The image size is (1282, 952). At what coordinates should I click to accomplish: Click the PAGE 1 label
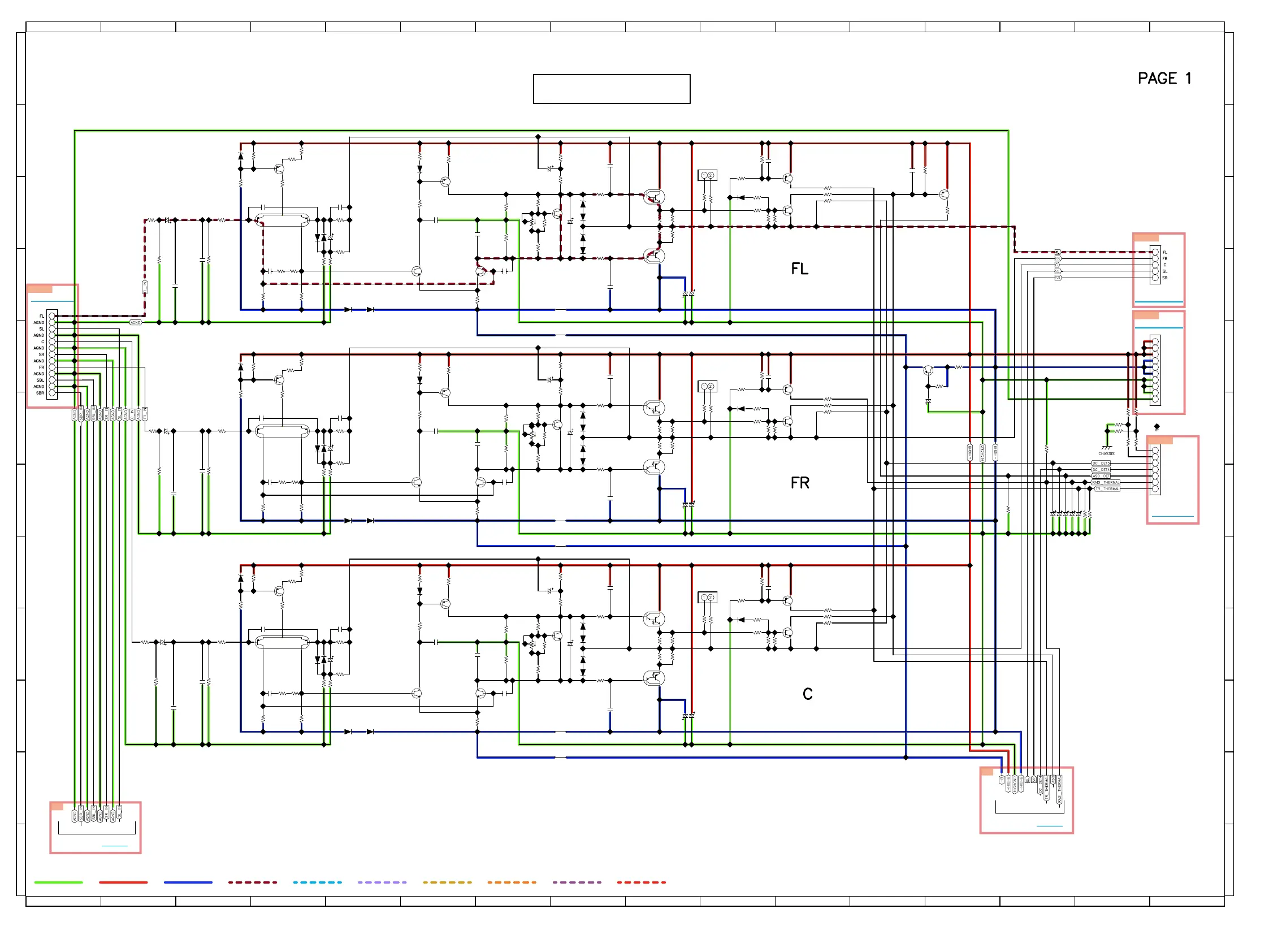[1164, 79]
